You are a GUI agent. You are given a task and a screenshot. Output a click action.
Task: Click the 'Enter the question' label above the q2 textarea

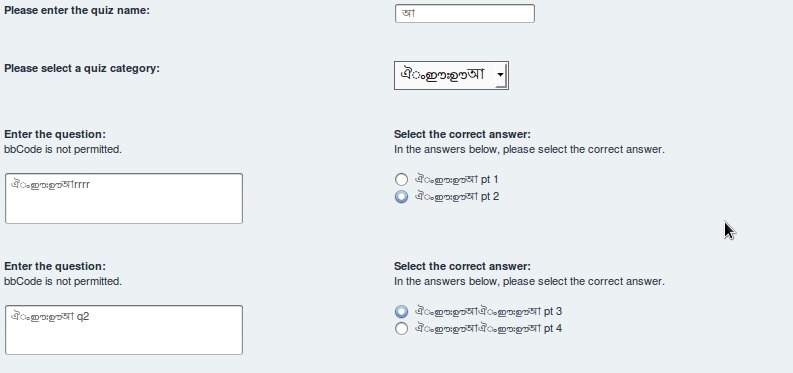(55, 266)
